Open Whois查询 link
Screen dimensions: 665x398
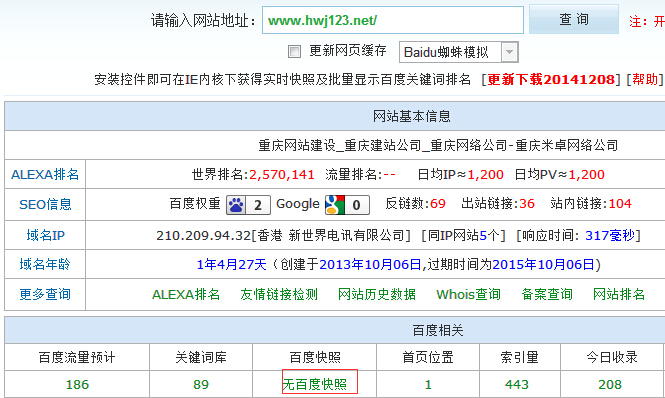click(468, 294)
